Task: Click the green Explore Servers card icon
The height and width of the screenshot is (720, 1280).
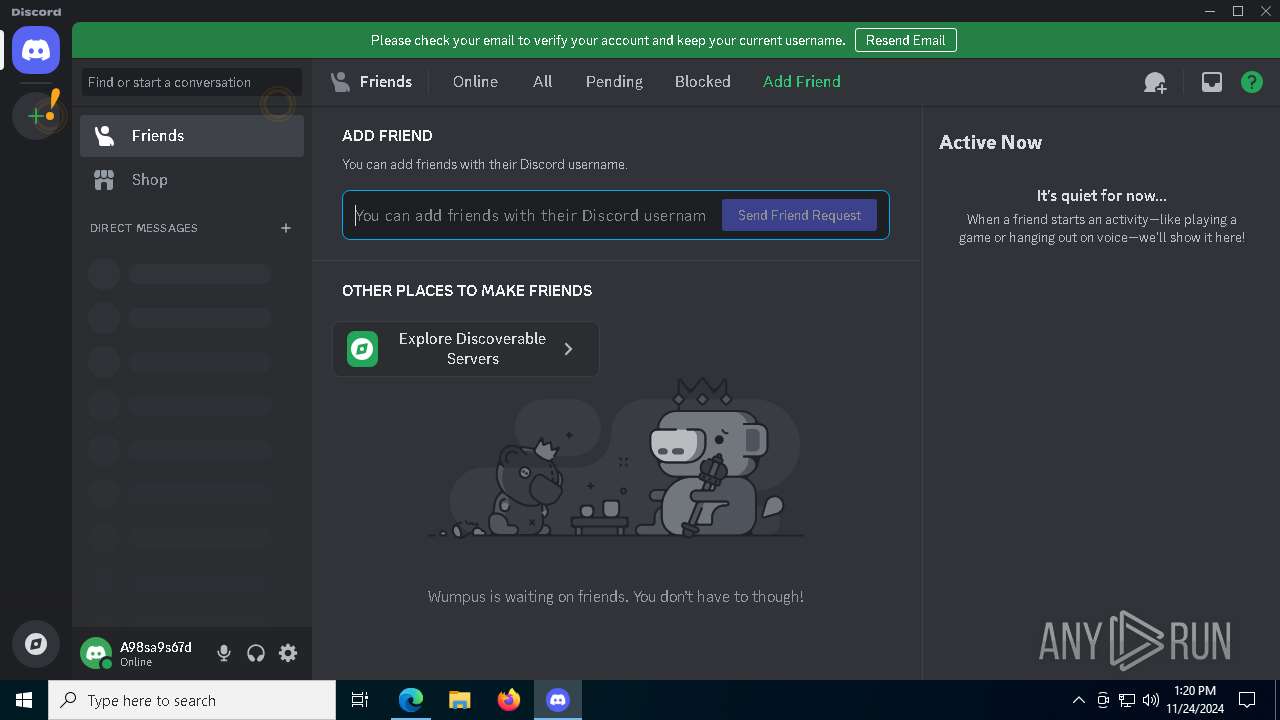Action: click(x=362, y=349)
